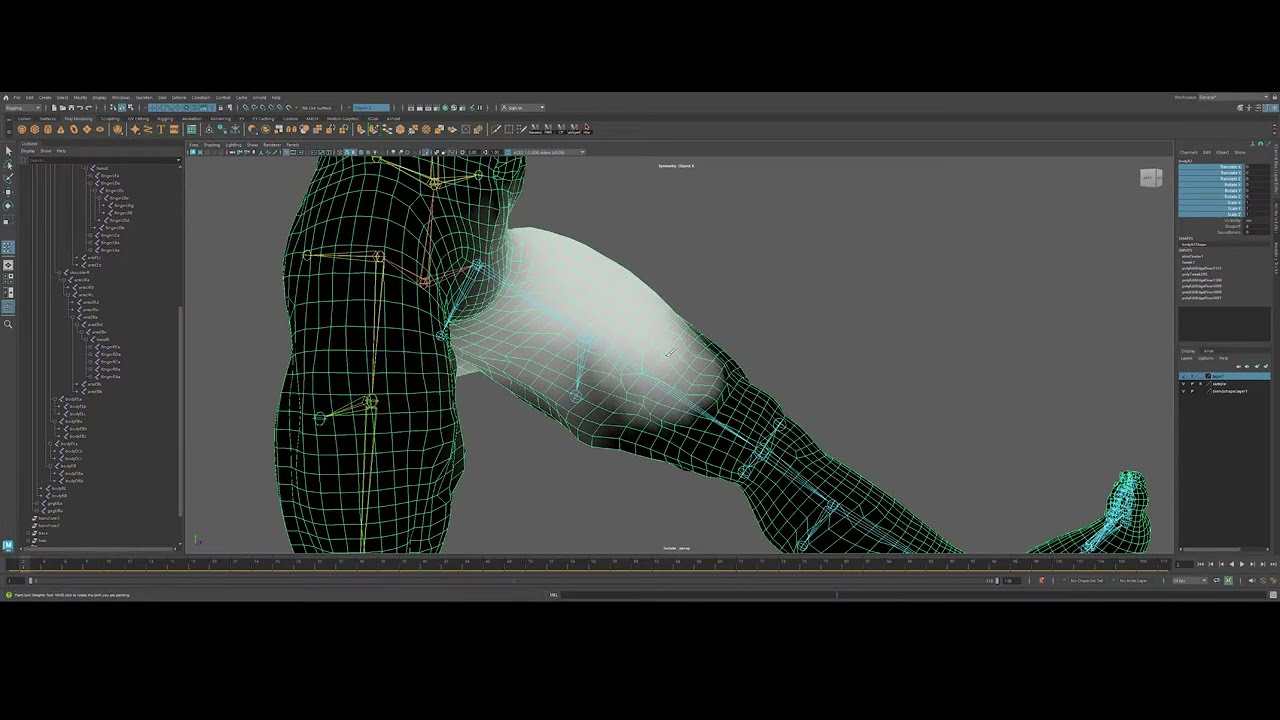Create polygon cylinder from shelf
This screenshot has height=720, width=1280.
coord(47,129)
